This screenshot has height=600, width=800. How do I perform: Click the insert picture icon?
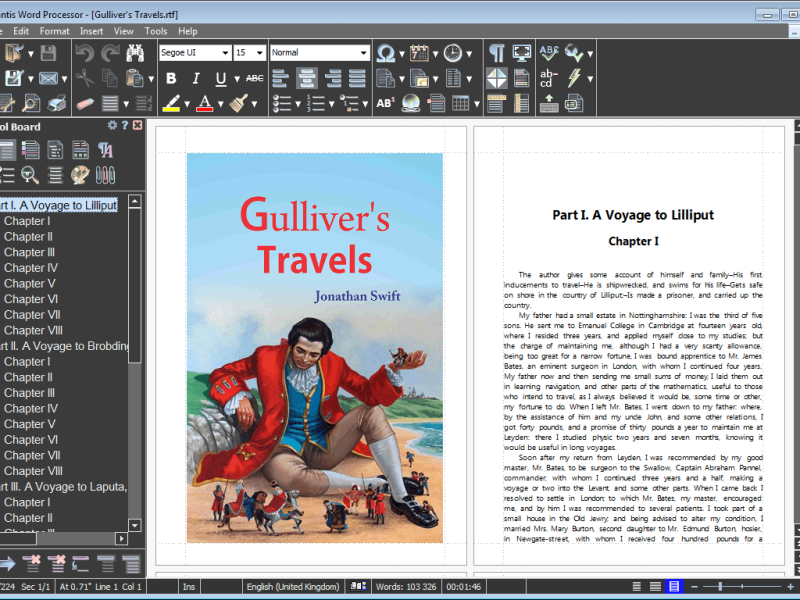click(419, 78)
